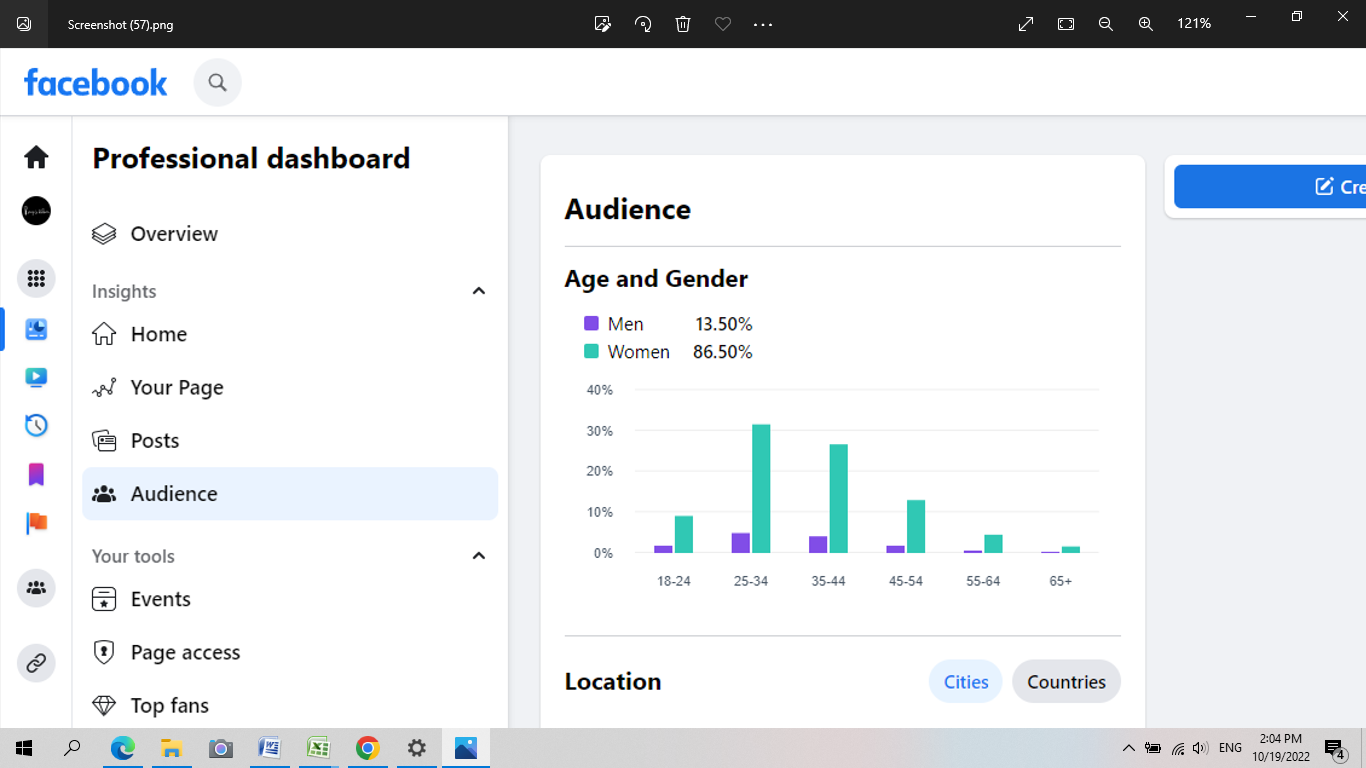Image resolution: width=1366 pixels, height=768 pixels.
Task: Click the 86.50% women percentage
Action: tap(723, 352)
